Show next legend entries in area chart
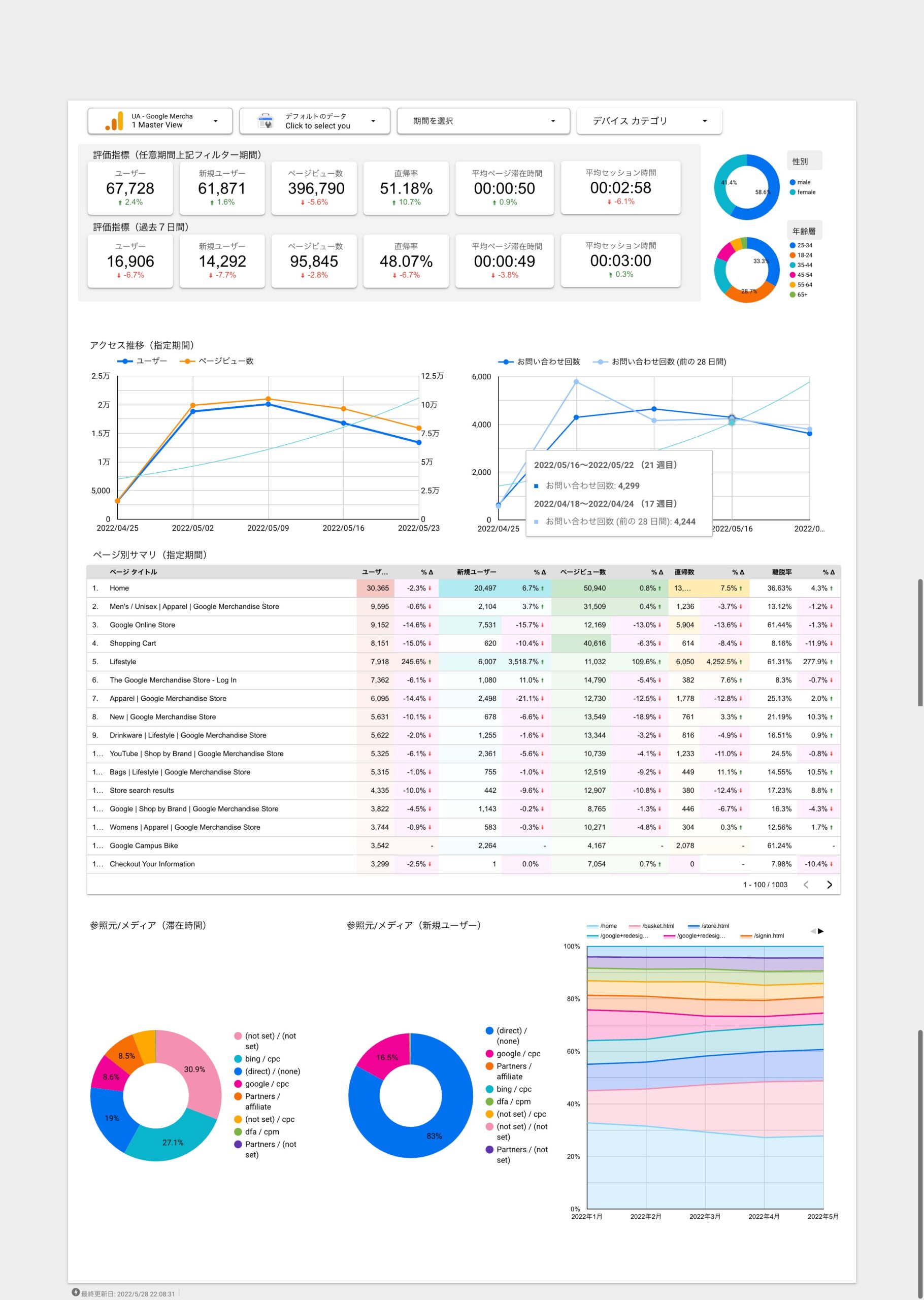924x1300 pixels. 820,931
